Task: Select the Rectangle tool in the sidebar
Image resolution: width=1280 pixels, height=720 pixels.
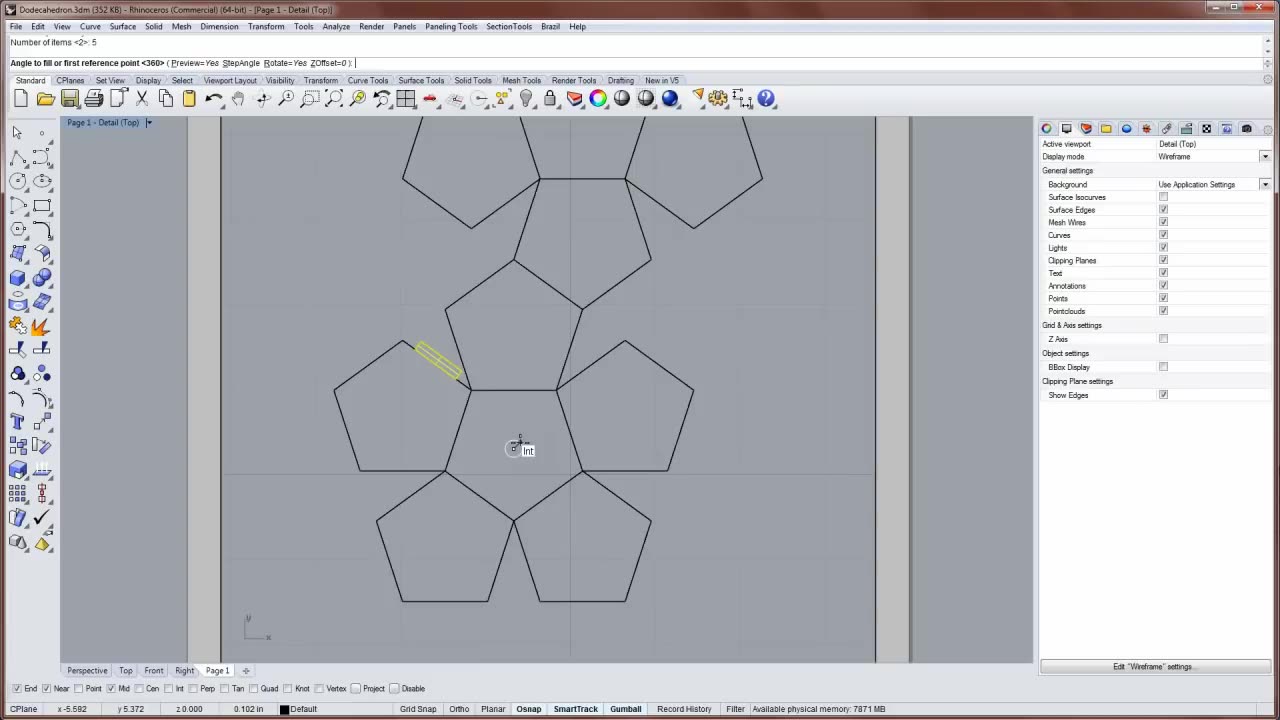Action: [41, 205]
